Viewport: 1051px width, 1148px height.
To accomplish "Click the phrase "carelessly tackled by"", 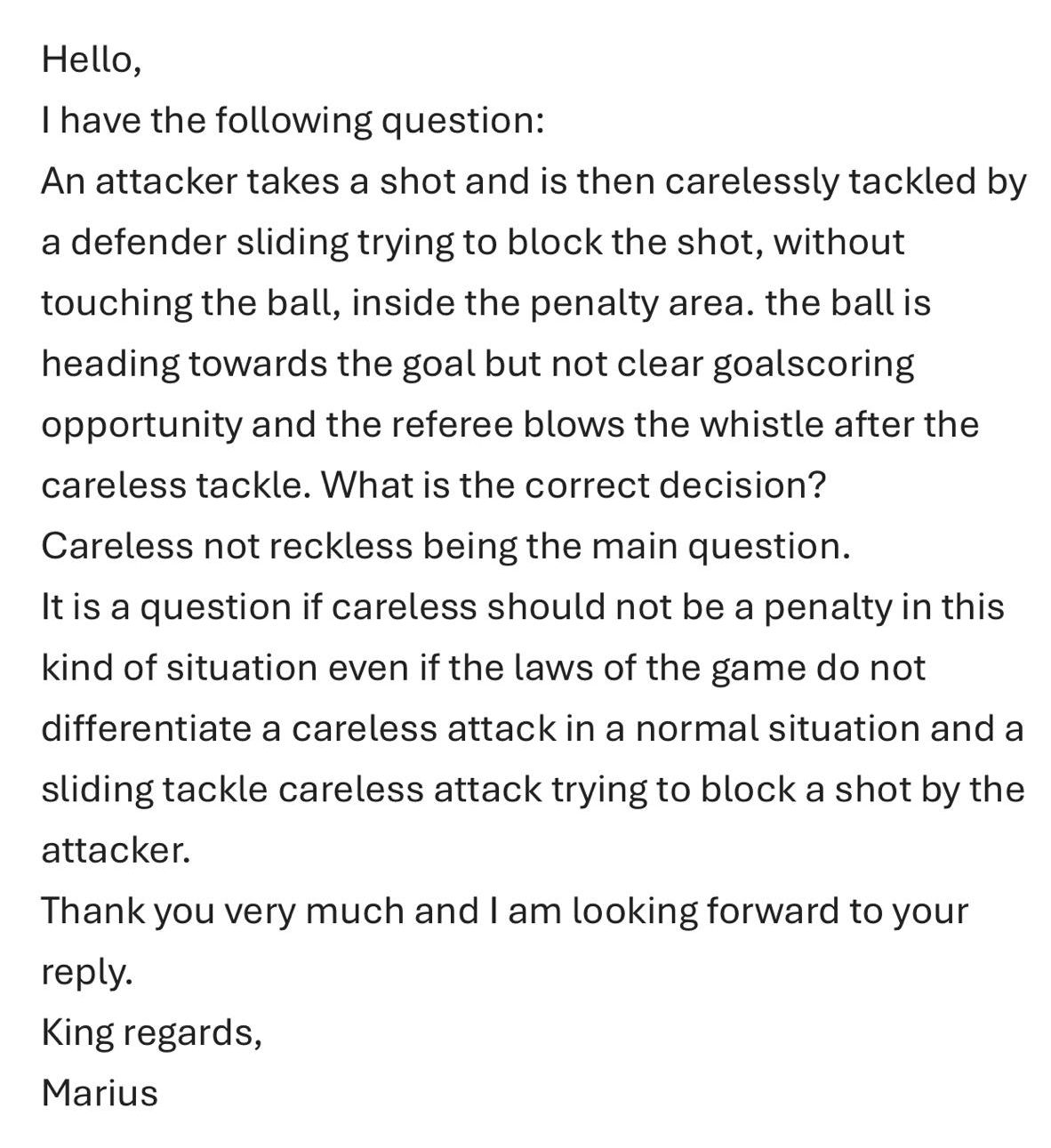I will pyautogui.click(x=844, y=181).
